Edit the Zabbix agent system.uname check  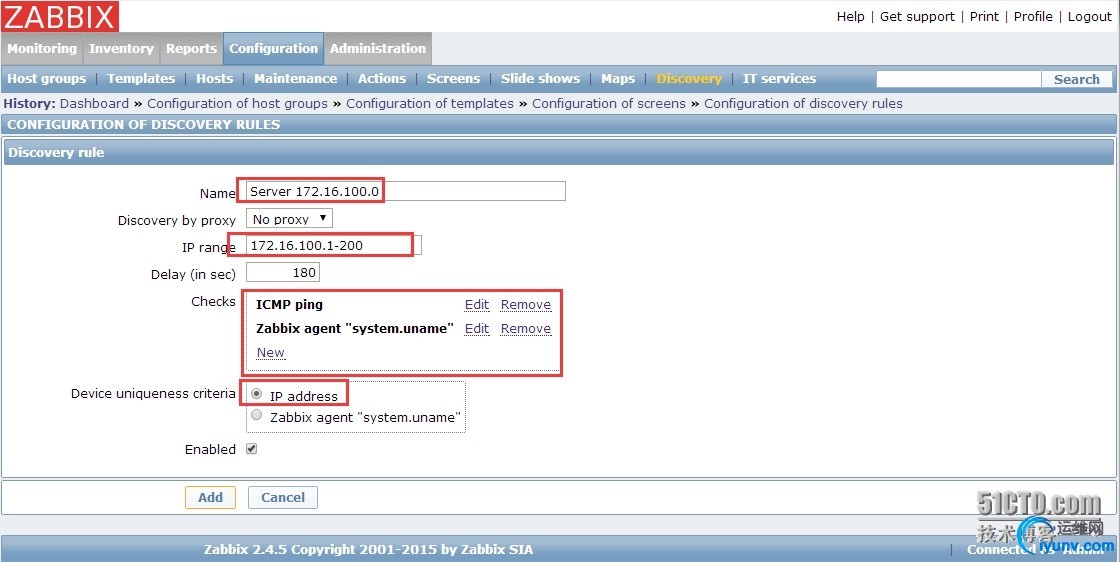477,328
